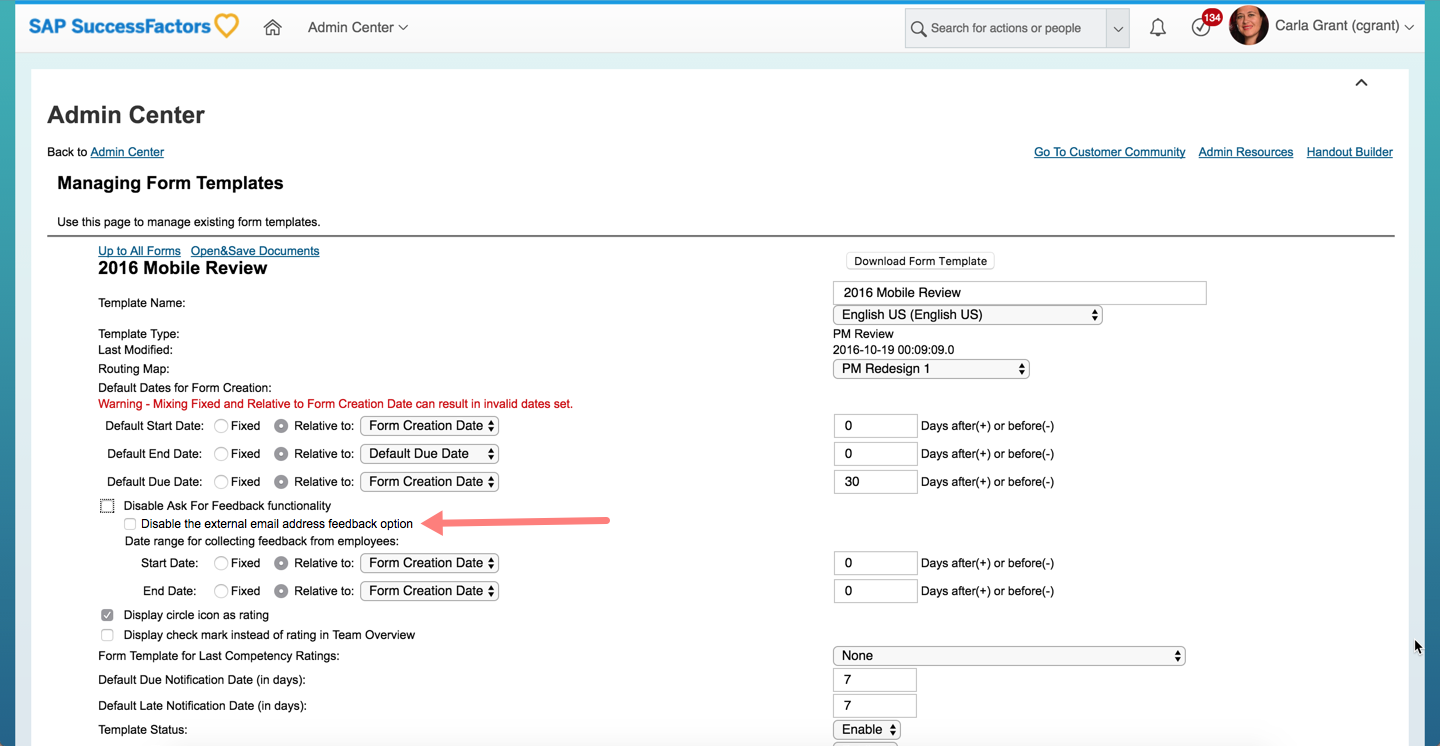Select Relative to for Default End Date
Image resolution: width=1440 pixels, height=746 pixels.
[281, 454]
